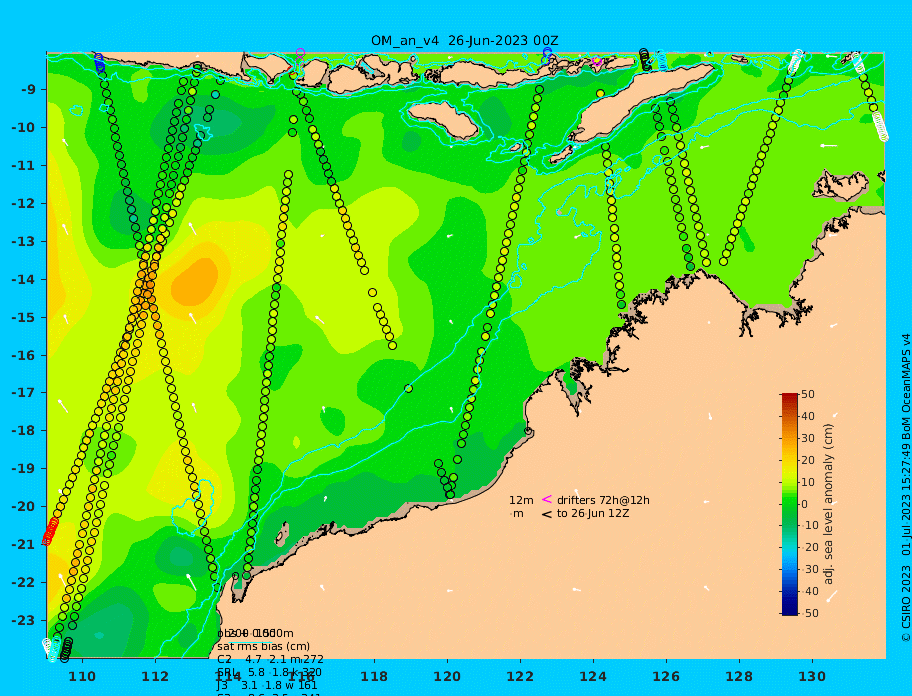Screen dimensions: 912x696
Task: Click the to 26 Jun 12Z legend text
Action: (593, 513)
